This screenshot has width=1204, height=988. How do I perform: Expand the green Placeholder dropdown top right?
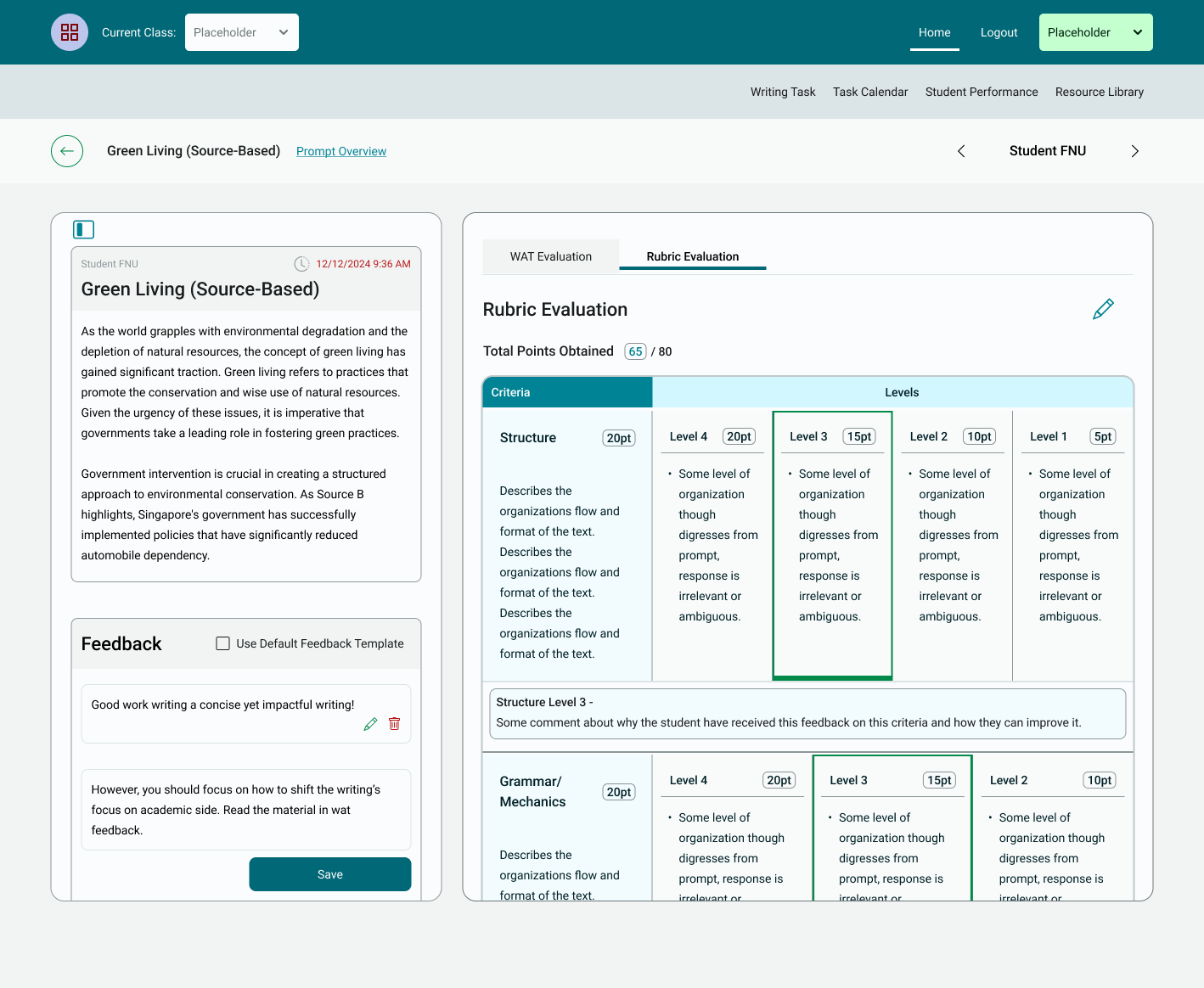click(x=1095, y=31)
